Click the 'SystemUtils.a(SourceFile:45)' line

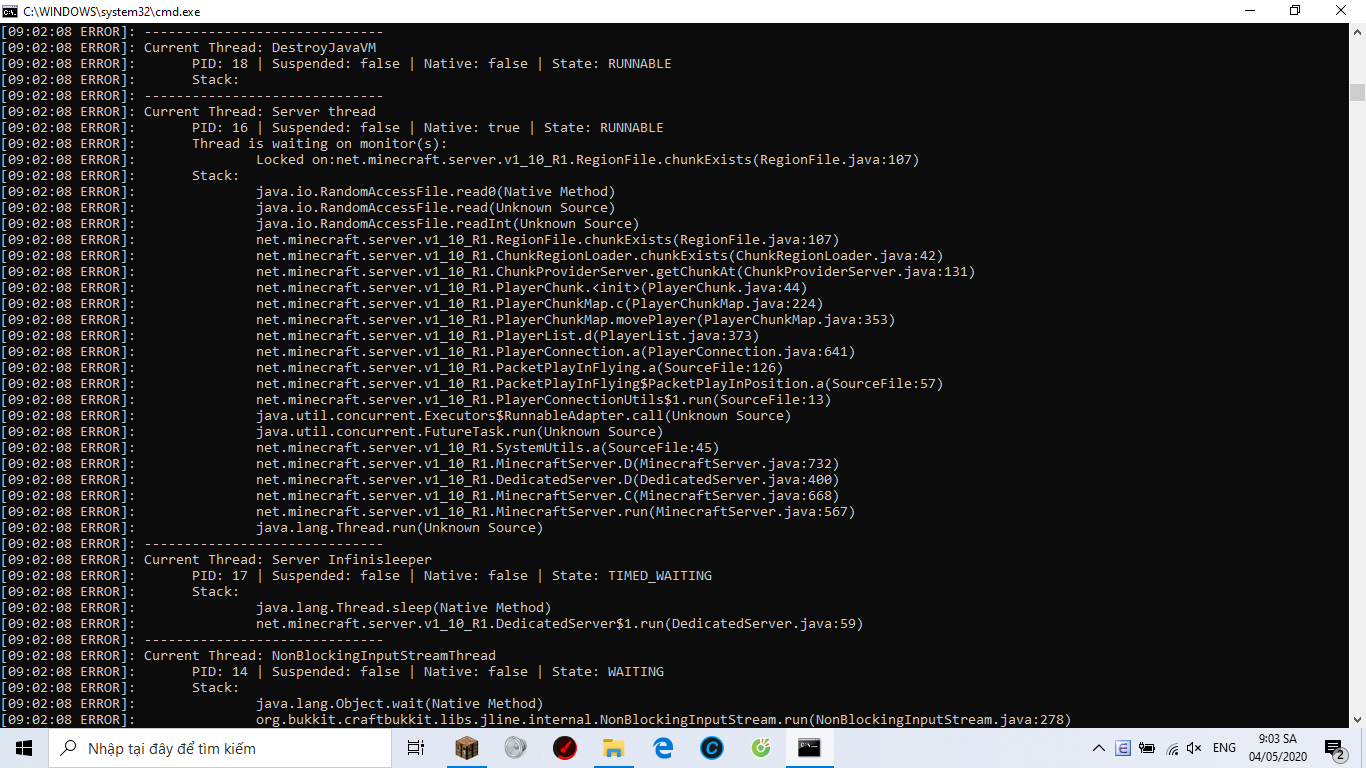point(488,447)
